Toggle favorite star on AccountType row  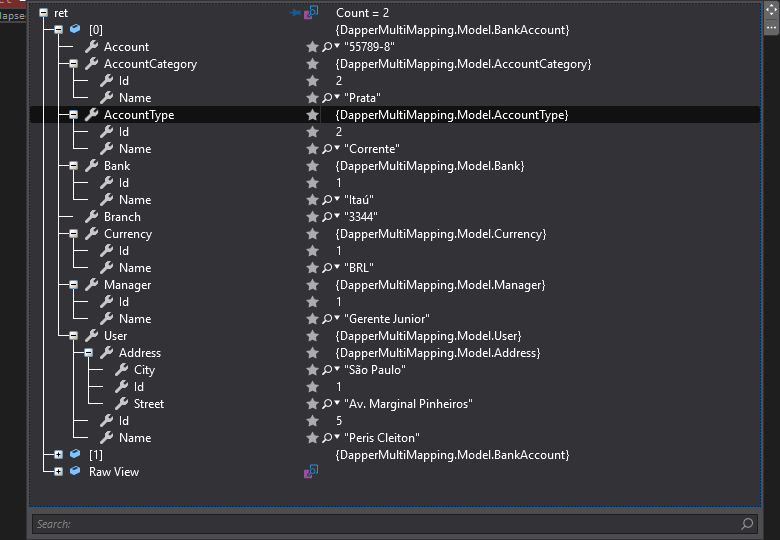(312, 115)
